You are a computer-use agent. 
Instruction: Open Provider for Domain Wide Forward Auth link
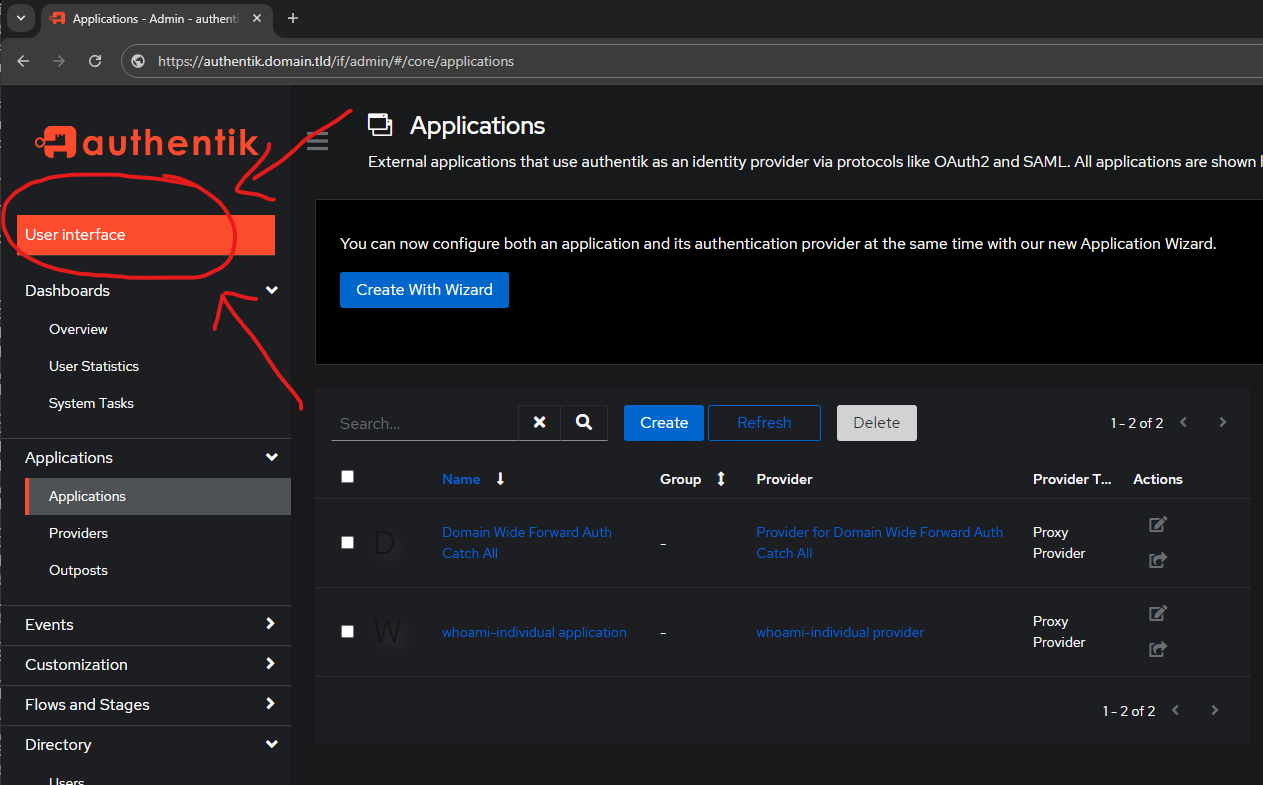[x=879, y=542]
